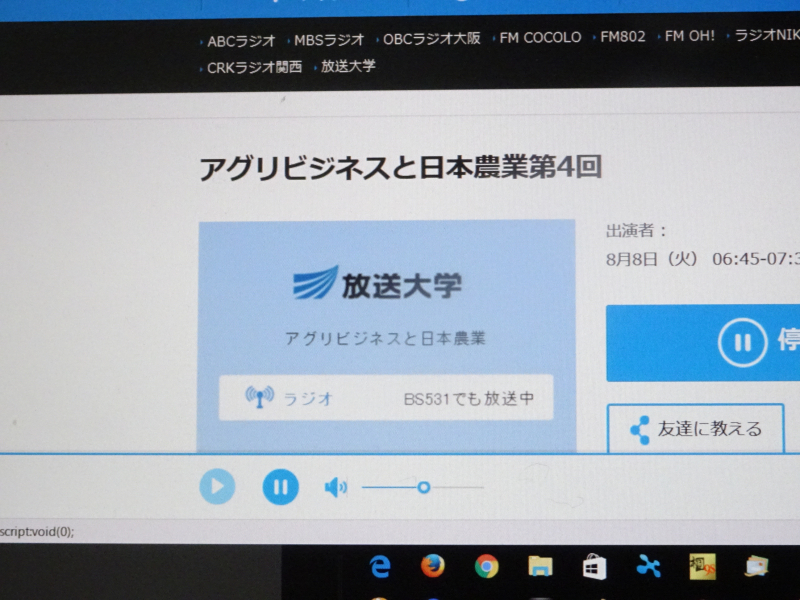The width and height of the screenshot is (800, 600).
Task: Click the radio antenna icon next to ラジオ
Action: [260, 397]
